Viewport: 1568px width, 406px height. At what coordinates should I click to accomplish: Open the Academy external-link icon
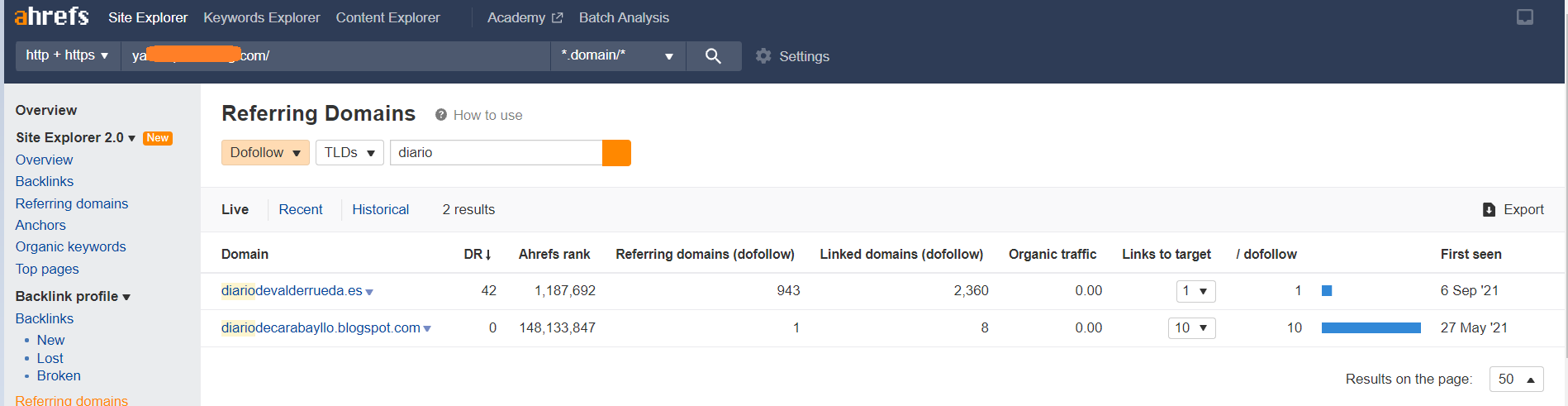(x=558, y=17)
